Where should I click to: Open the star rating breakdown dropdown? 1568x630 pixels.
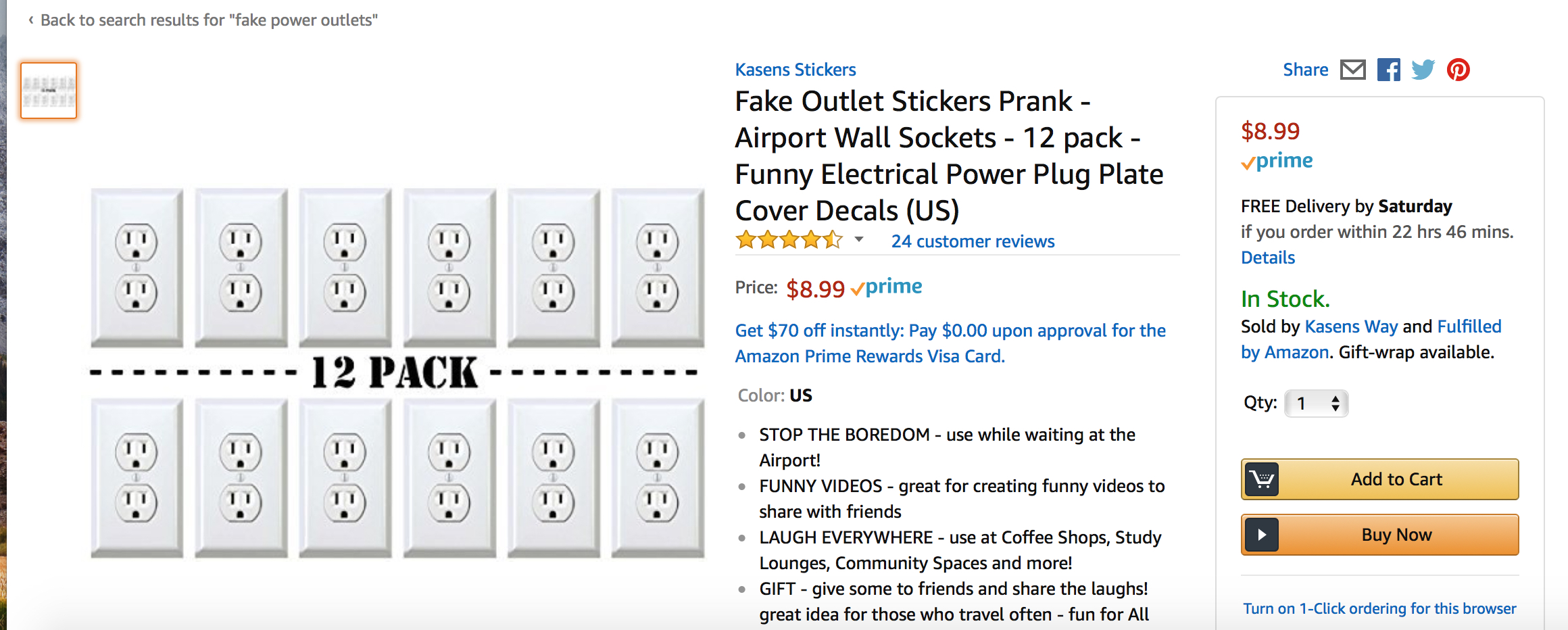pos(858,240)
